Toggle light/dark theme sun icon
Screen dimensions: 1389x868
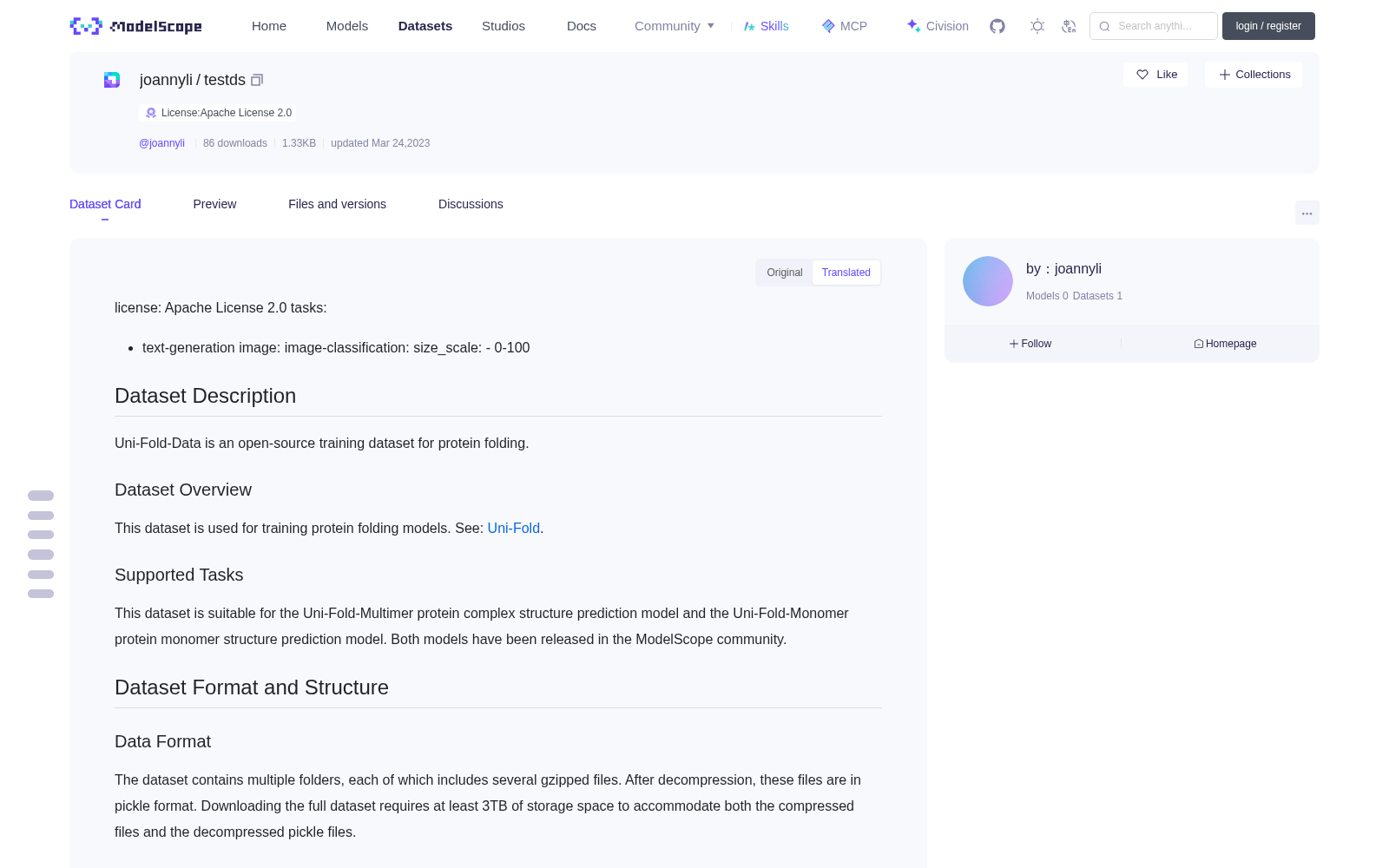1037,26
